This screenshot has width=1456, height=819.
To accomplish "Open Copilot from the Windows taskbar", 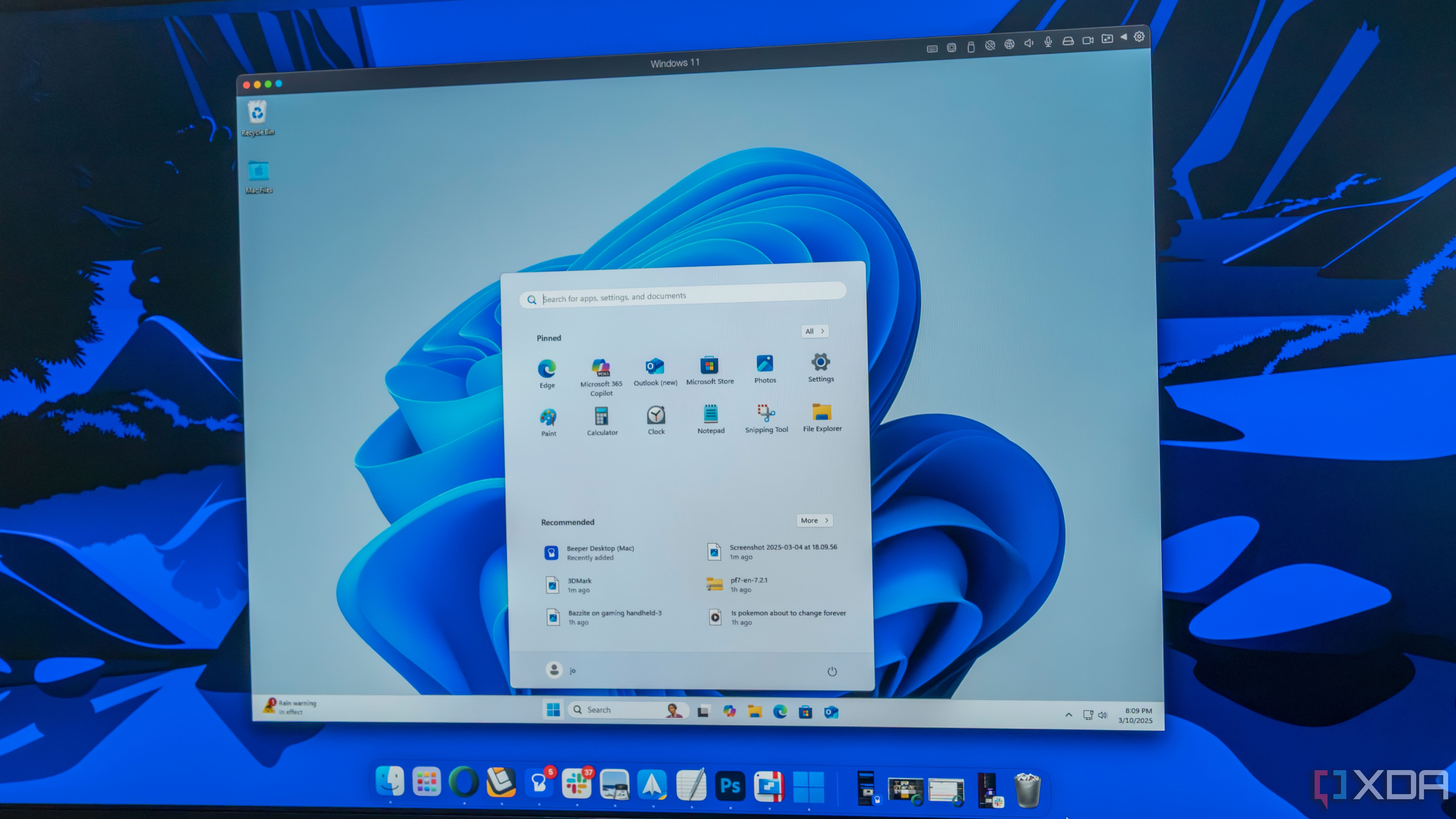I will pos(729,711).
